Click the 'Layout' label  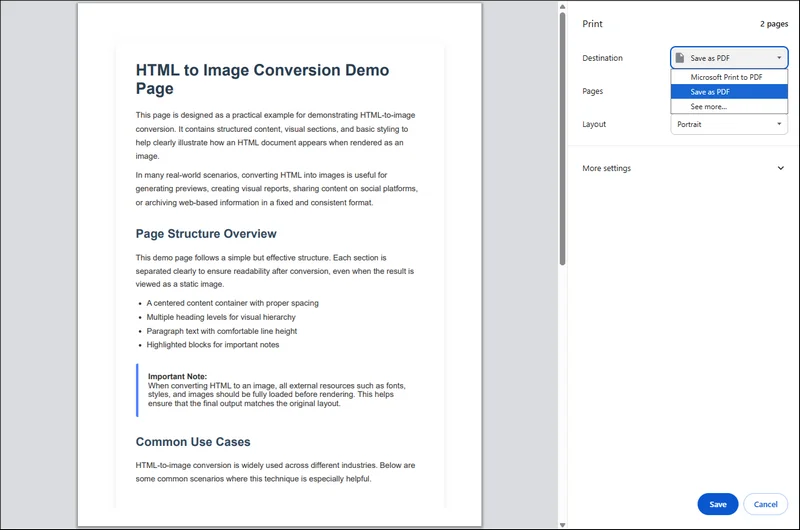pos(594,124)
